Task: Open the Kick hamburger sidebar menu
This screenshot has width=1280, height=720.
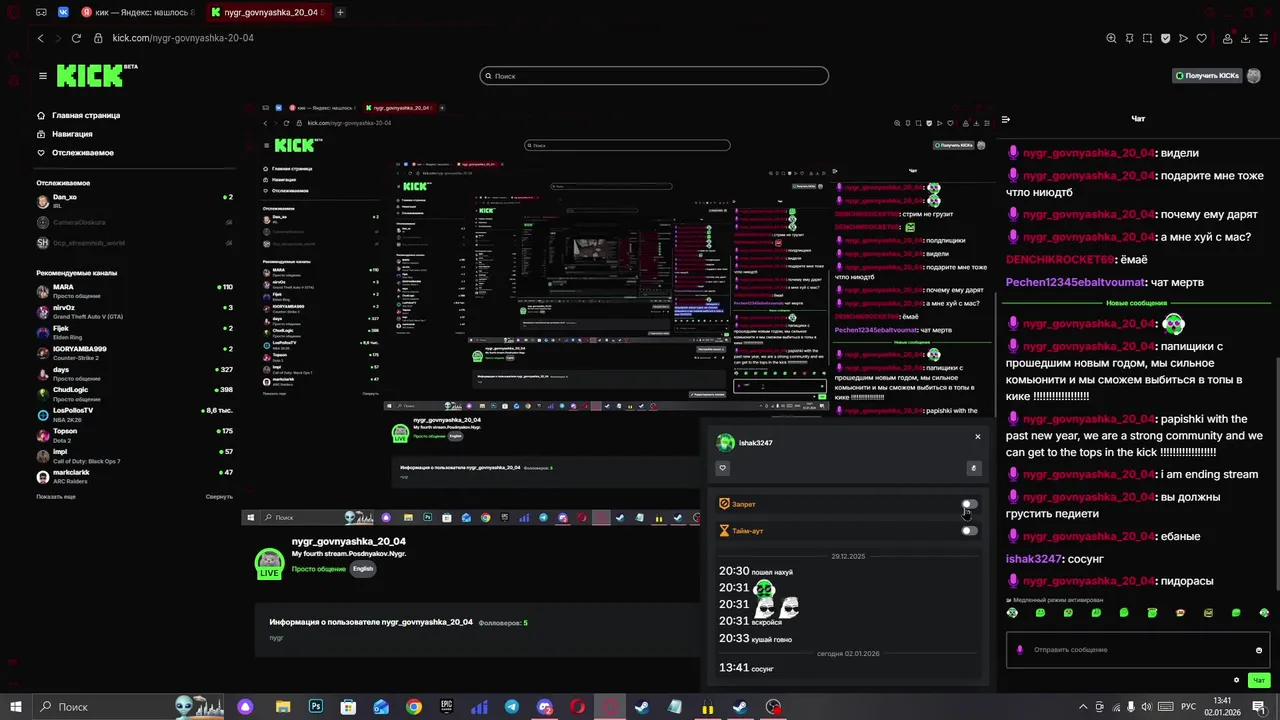Action: pyautogui.click(x=42, y=76)
